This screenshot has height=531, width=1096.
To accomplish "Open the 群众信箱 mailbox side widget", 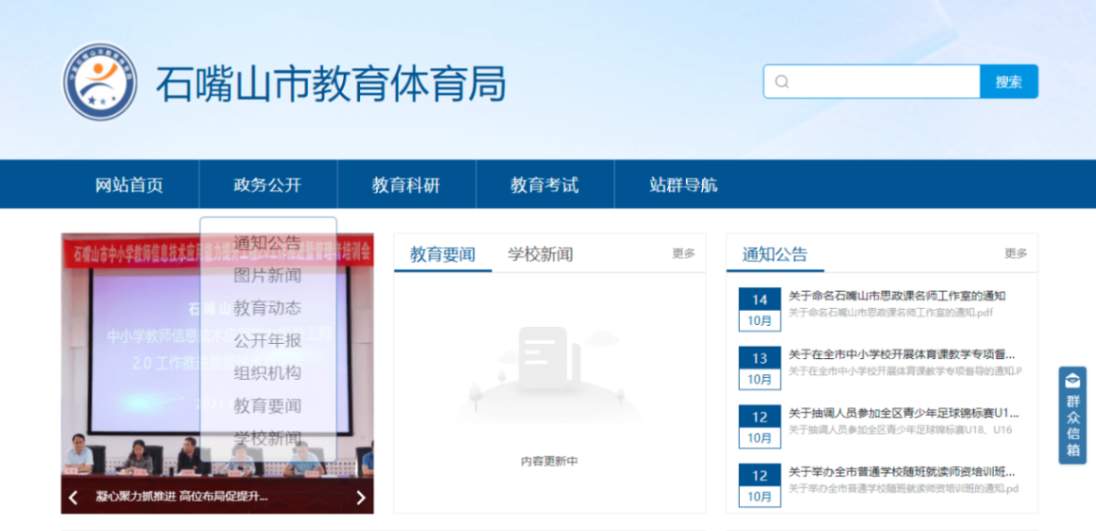I will [1072, 415].
